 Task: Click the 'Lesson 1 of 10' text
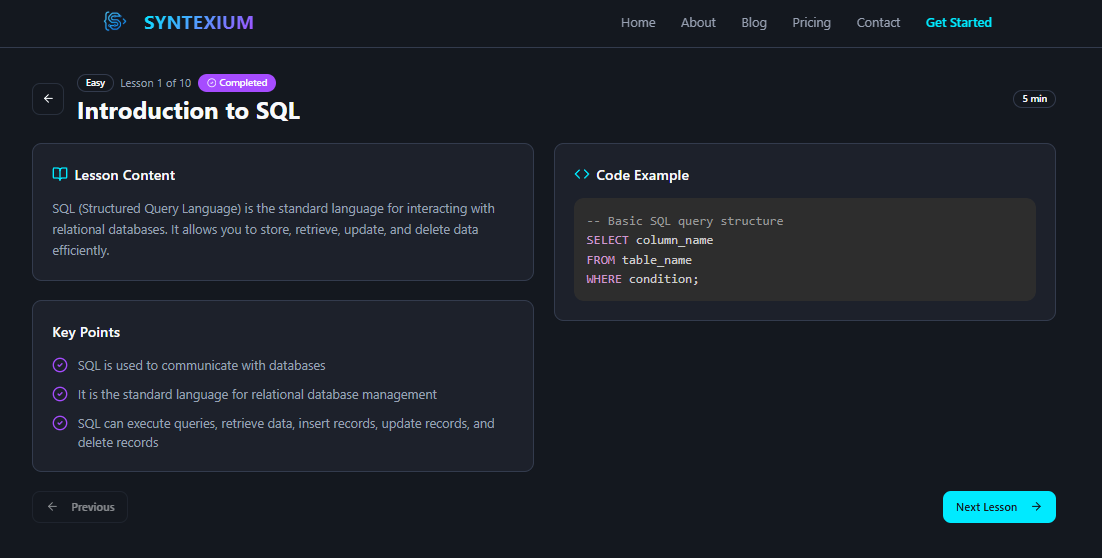coord(155,83)
